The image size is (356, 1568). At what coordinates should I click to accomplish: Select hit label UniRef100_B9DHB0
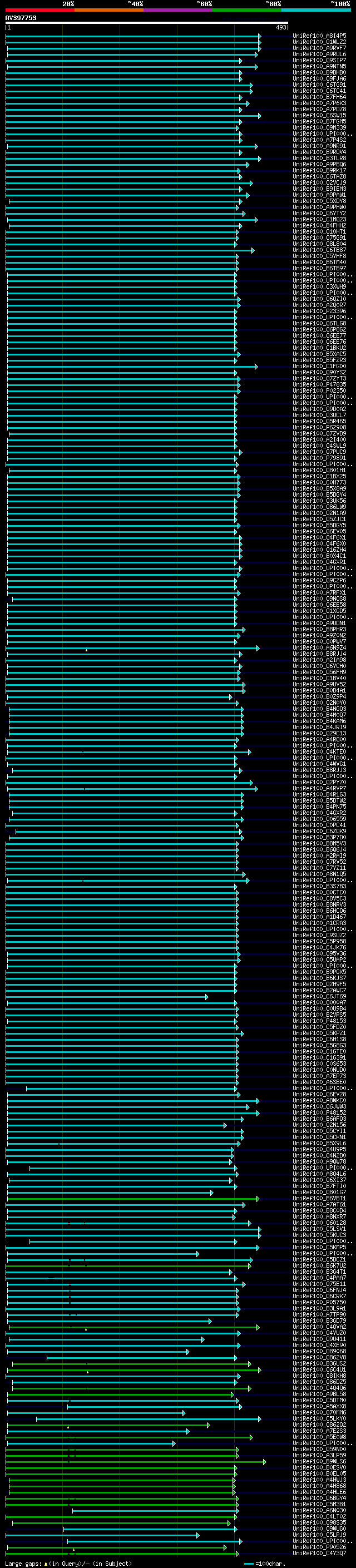pos(319,72)
